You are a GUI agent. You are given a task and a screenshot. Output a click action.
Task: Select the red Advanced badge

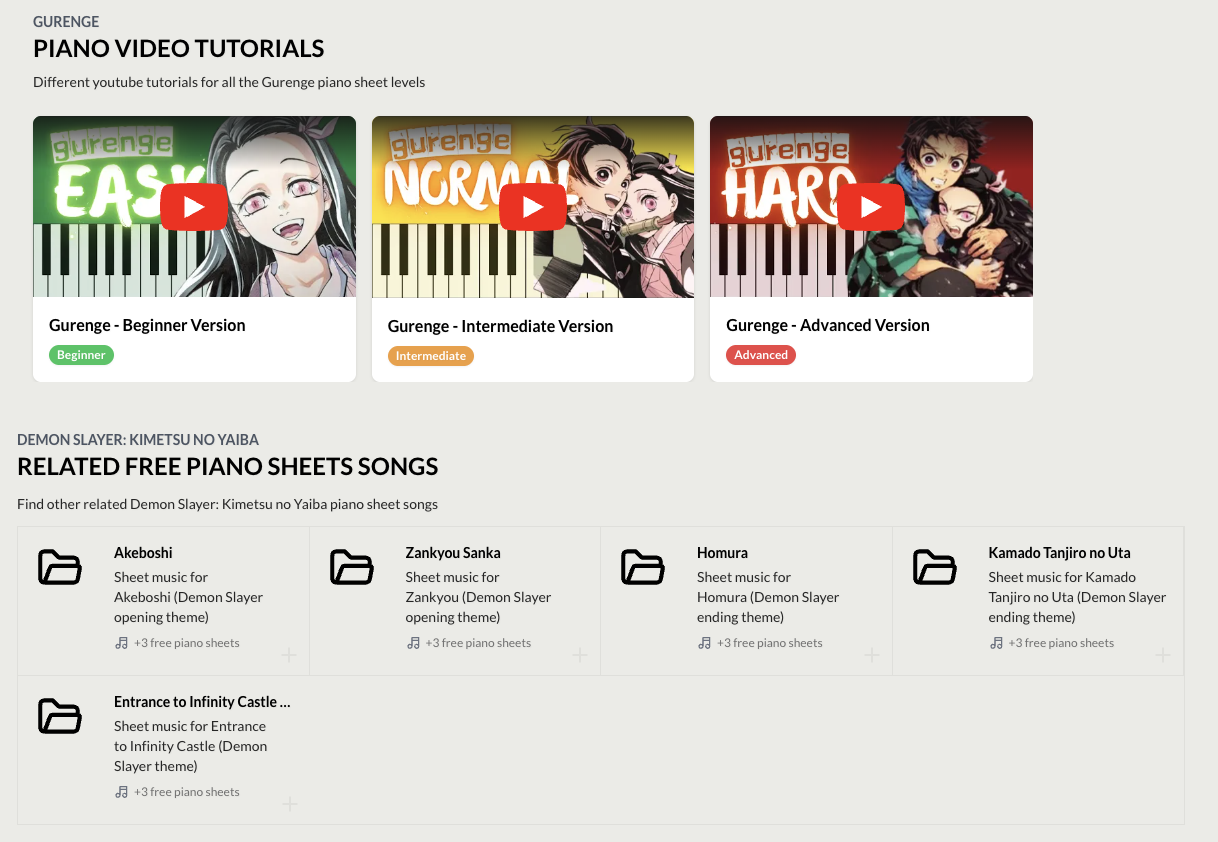761,355
